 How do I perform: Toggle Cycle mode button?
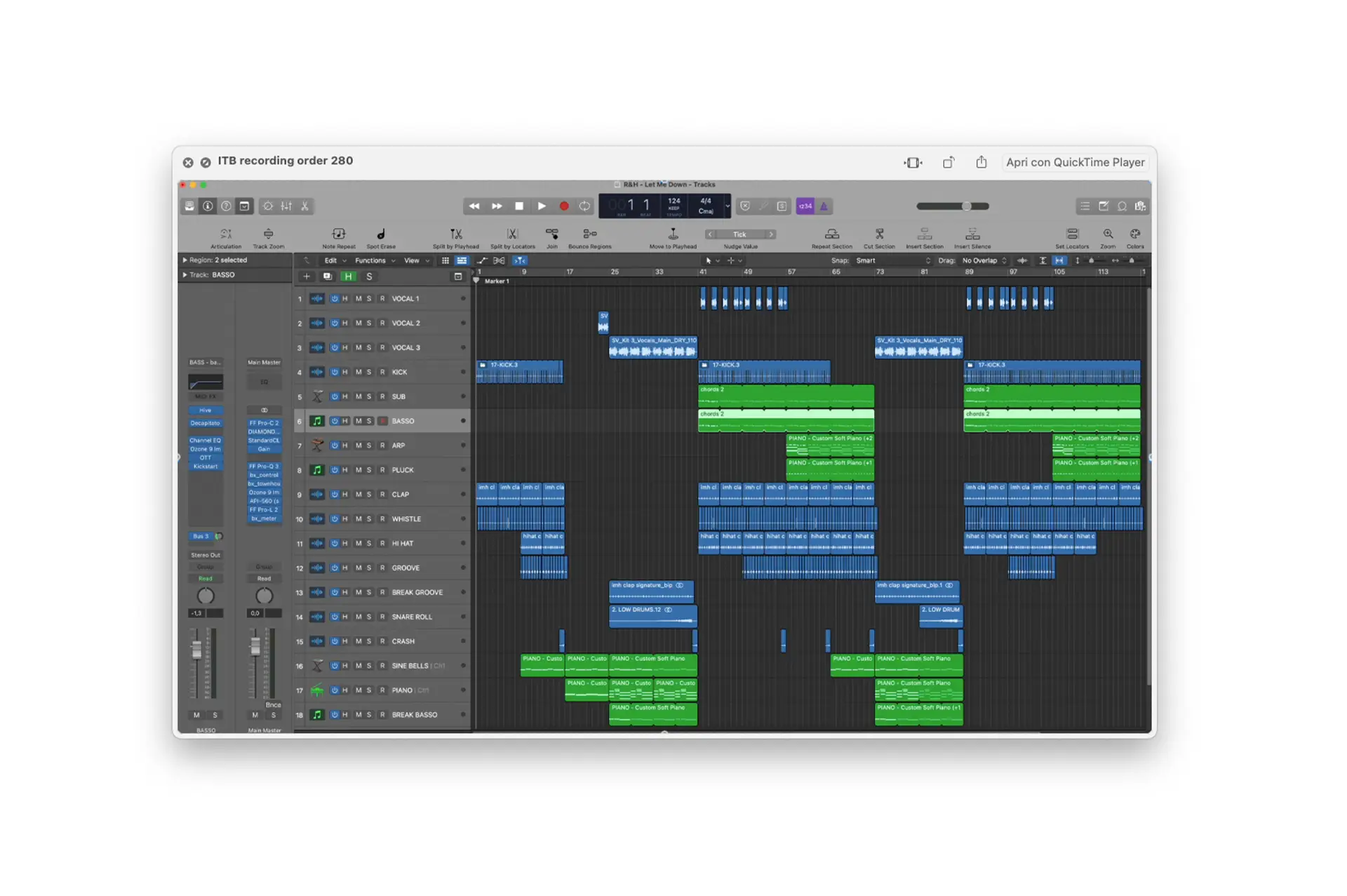pyautogui.click(x=584, y=206)
